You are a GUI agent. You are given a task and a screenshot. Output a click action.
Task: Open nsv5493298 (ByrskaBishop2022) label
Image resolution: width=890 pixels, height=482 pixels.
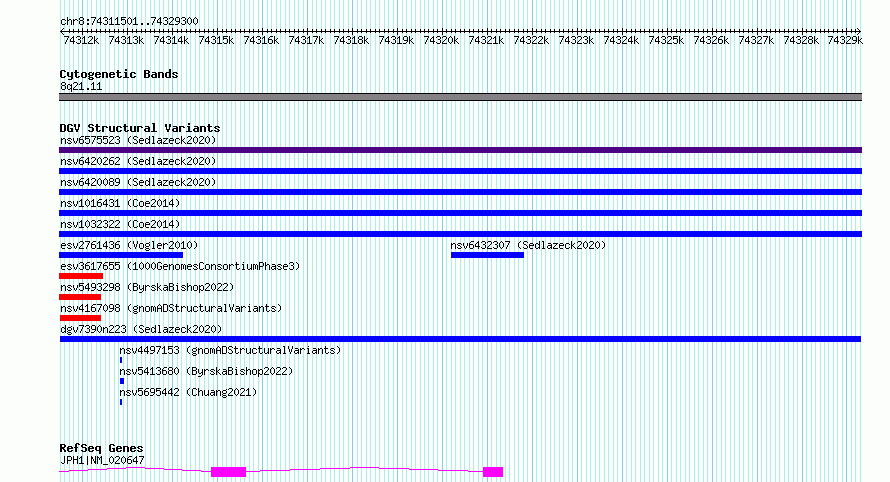tap(147, 287)
